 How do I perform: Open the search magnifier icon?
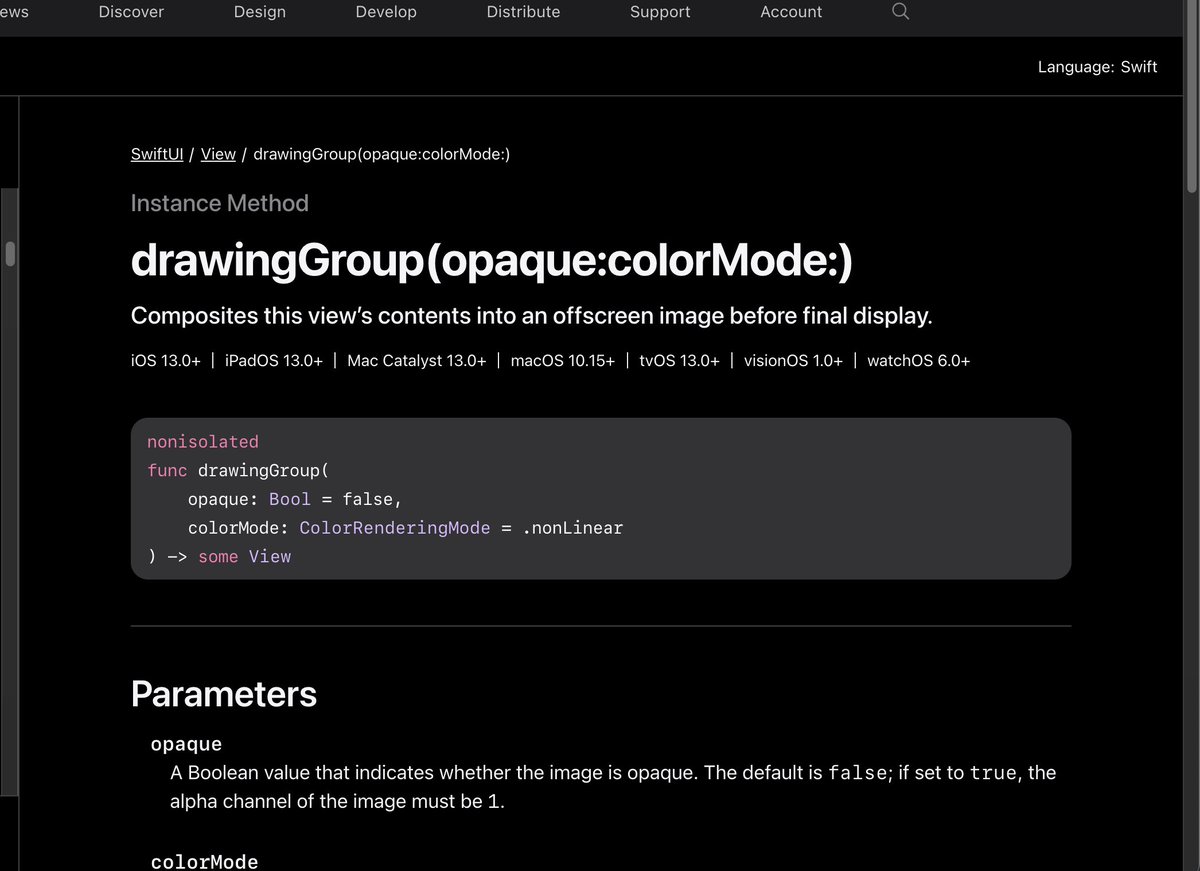tap(900, 12)
